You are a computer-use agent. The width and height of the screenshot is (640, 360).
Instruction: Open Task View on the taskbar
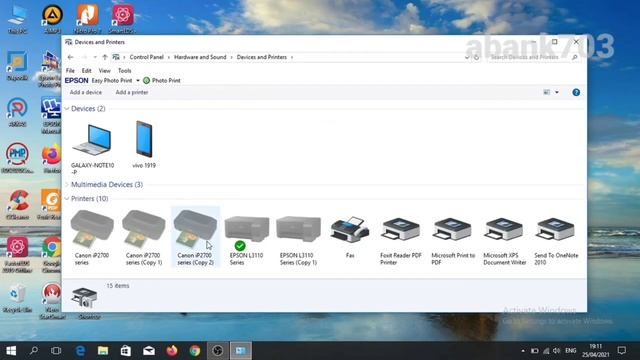(56, 351)
